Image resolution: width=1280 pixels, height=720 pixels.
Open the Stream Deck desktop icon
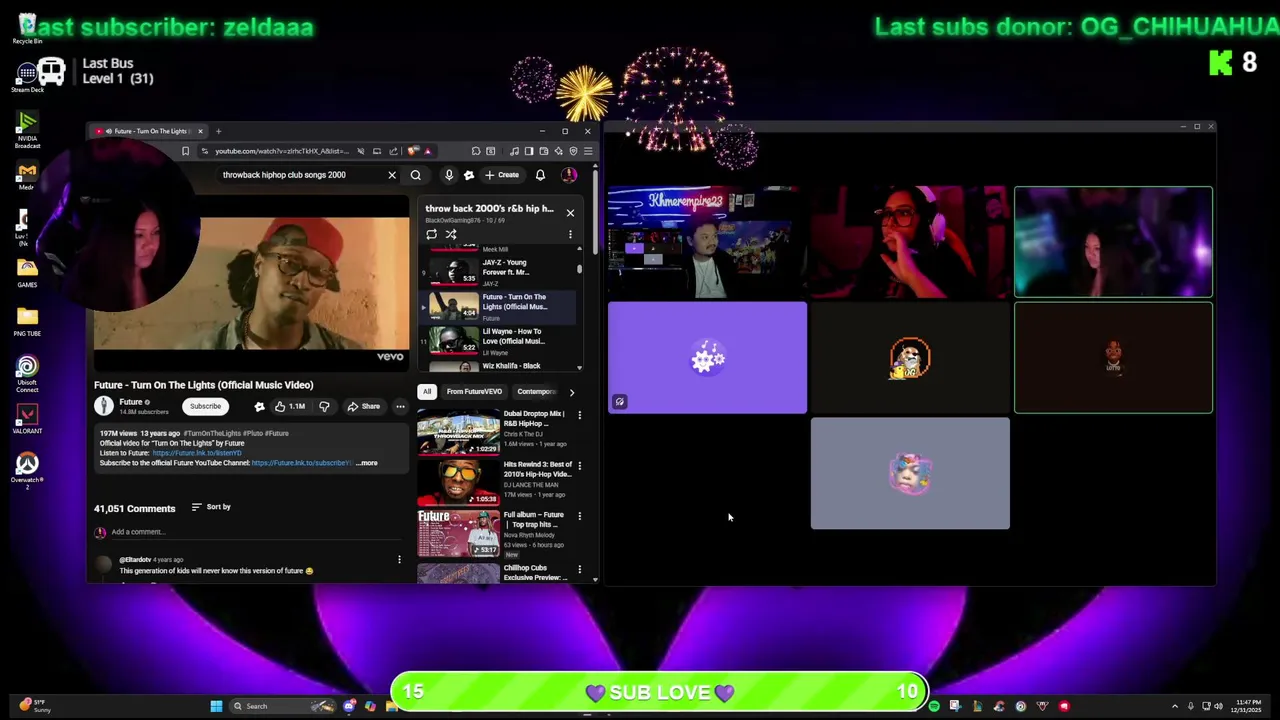point(27,76)
